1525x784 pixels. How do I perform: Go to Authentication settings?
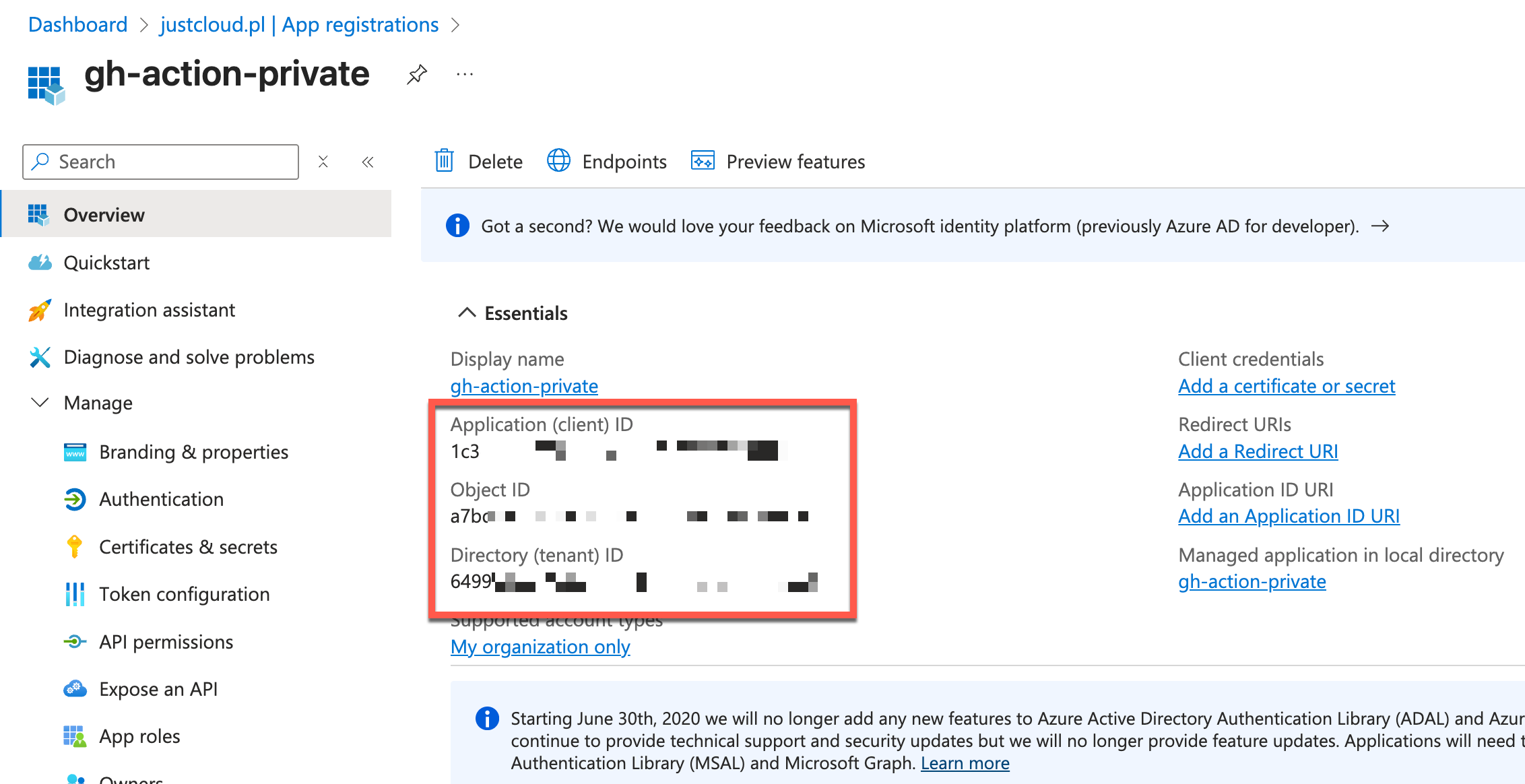pos(161,499)
